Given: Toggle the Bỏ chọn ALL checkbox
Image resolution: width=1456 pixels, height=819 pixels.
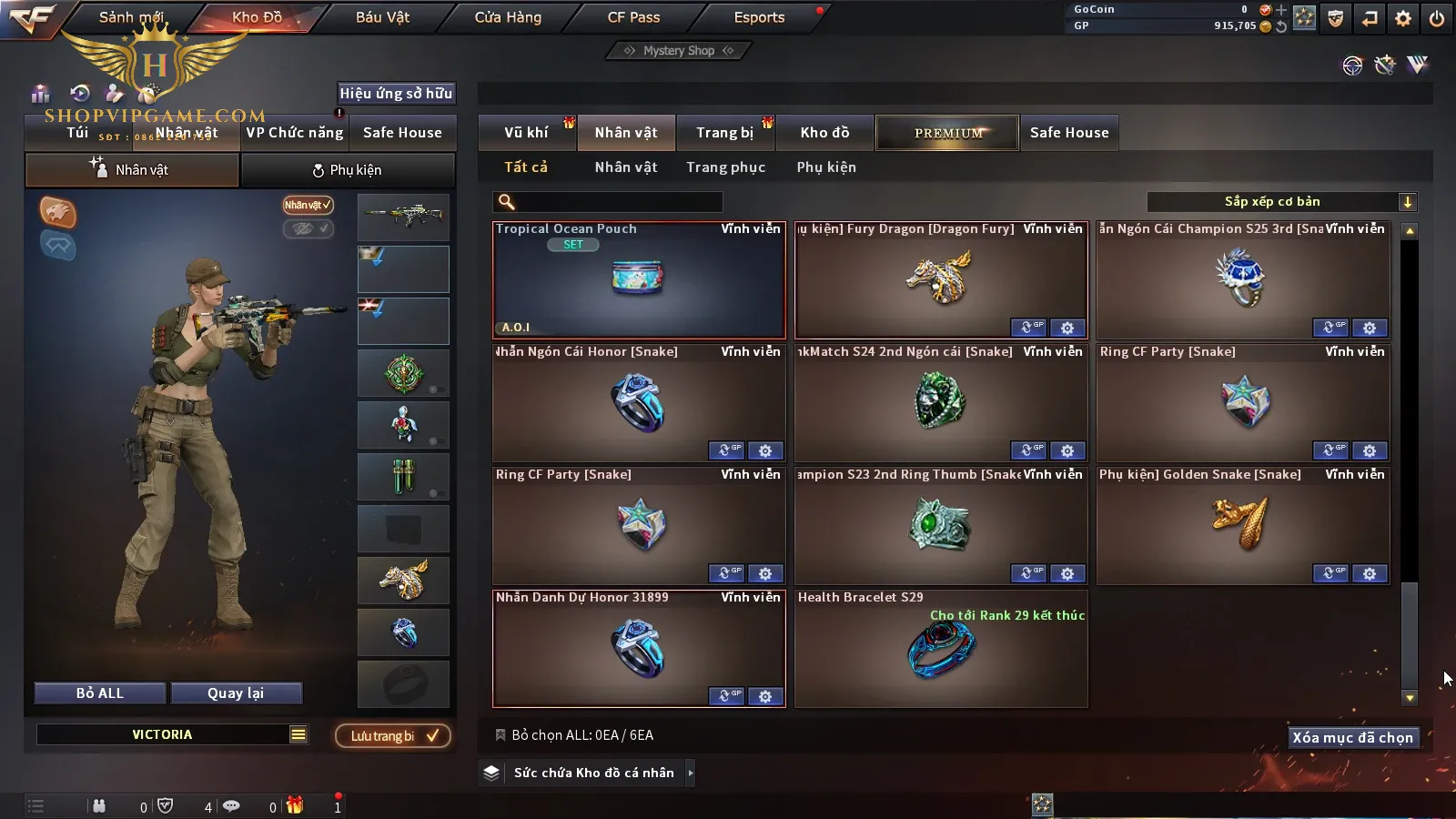Looking at the screenshot, I should point(500,735).
